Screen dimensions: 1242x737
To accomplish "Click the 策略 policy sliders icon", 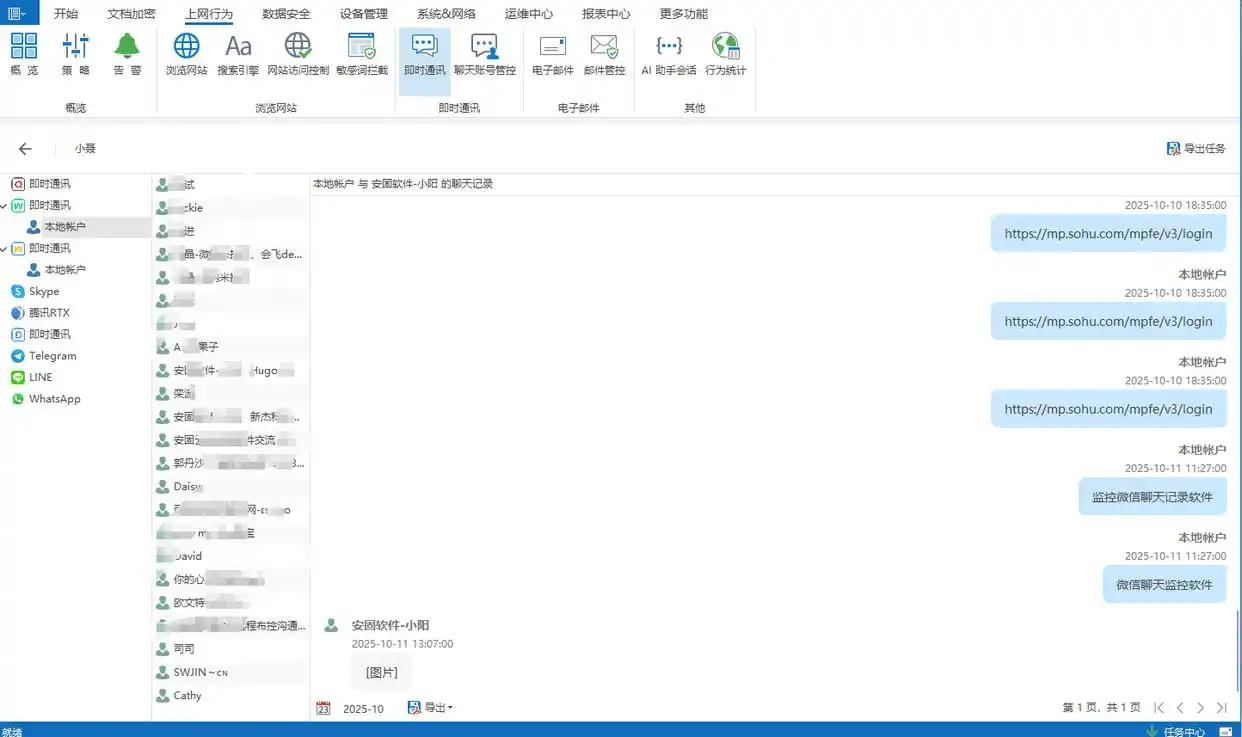I will [x=75, y=54].
